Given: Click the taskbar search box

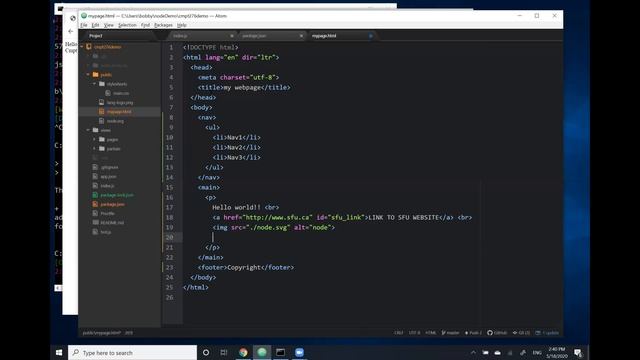Looking at the screenshot, I should click(132, 352).
